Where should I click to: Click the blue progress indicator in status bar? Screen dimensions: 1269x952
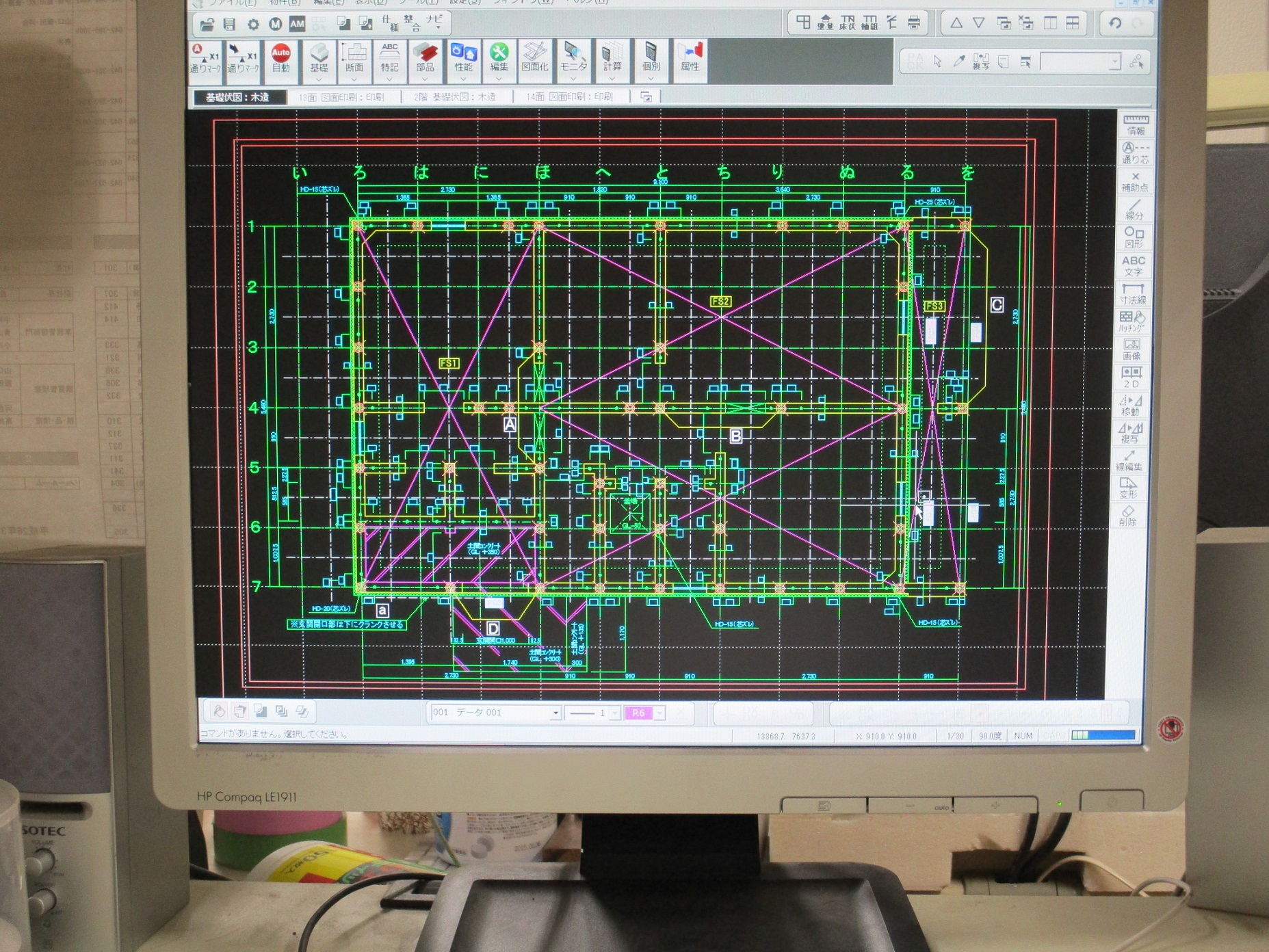point(1103,735)
